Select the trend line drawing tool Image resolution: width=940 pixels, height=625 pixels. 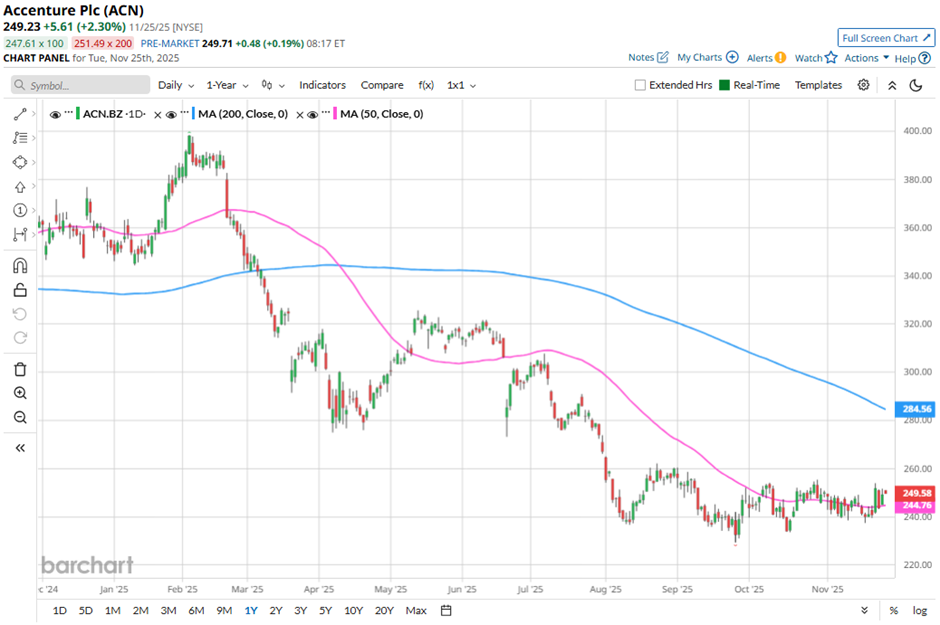click(19, 114)
